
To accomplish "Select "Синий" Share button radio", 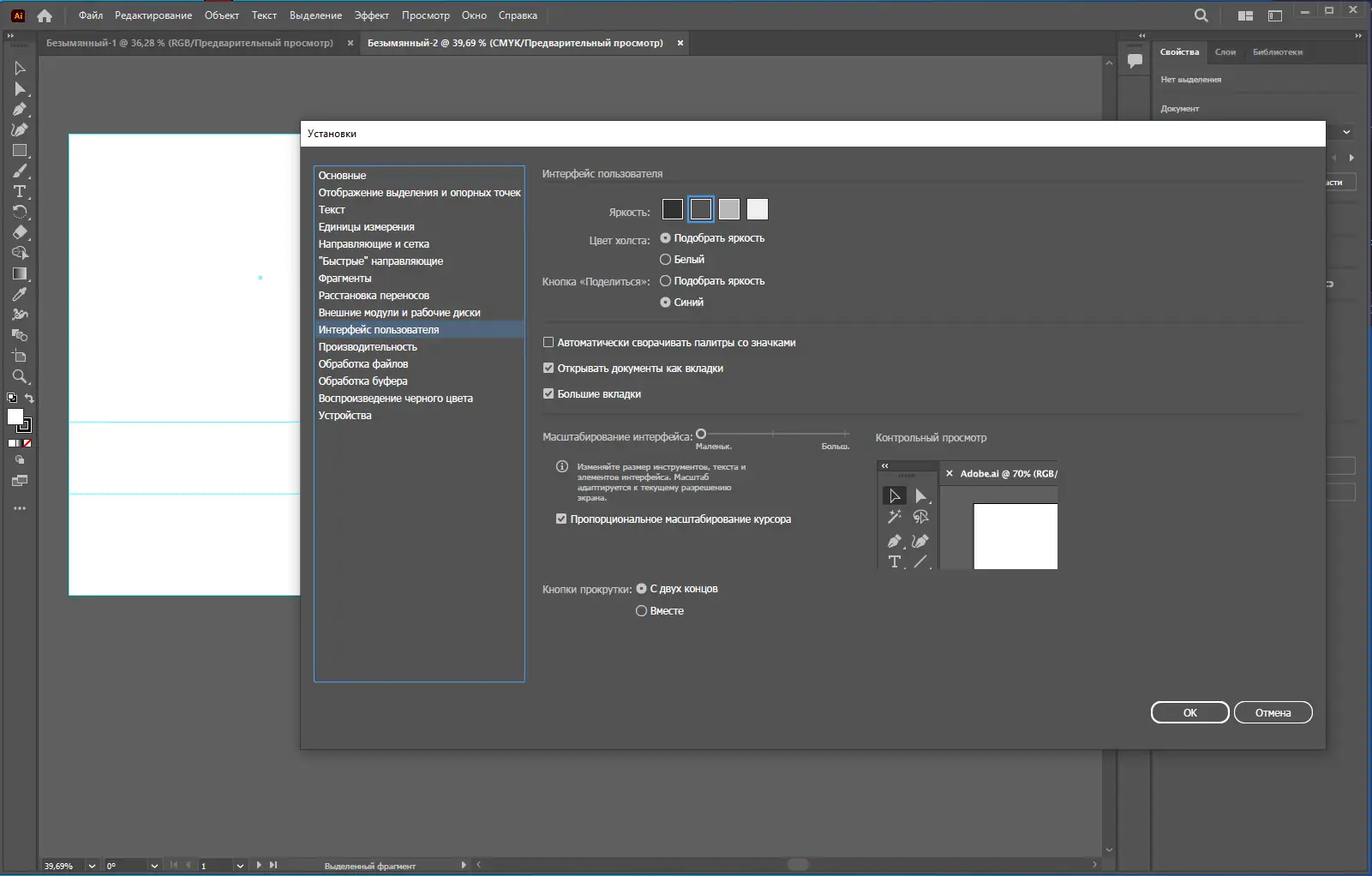I will [665, 303].
